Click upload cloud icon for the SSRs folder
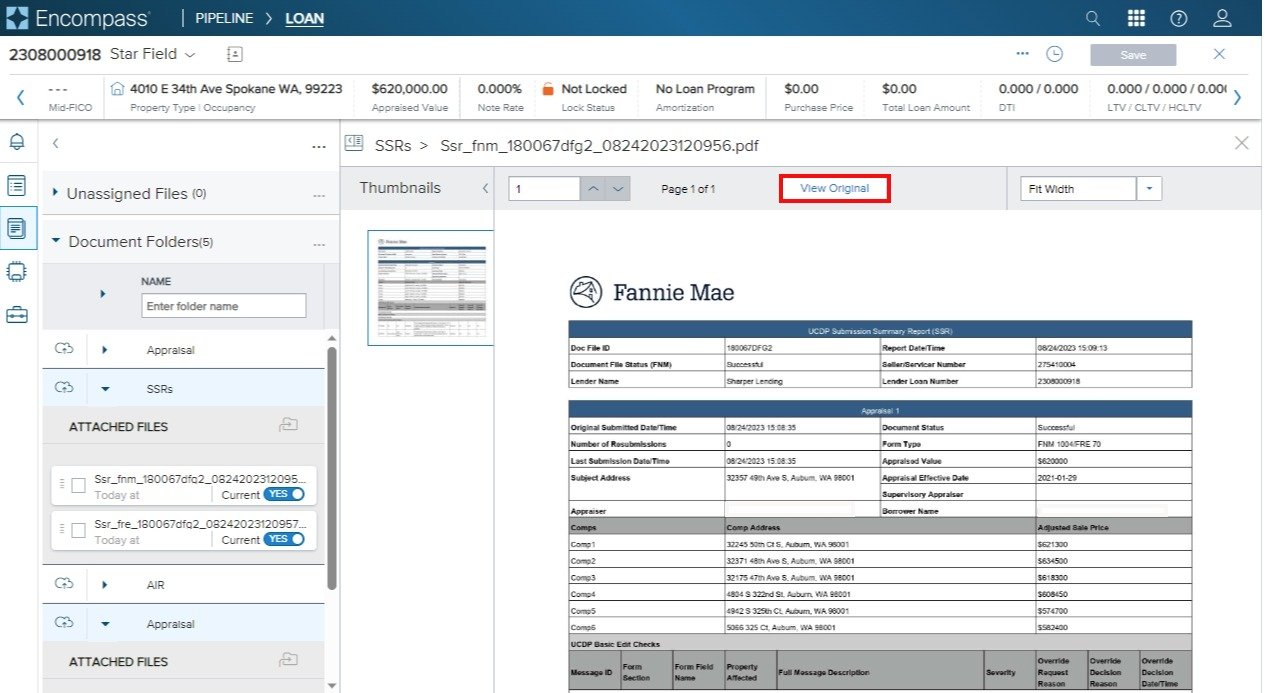Viewport: 1269px width, 693px height. 64,386
